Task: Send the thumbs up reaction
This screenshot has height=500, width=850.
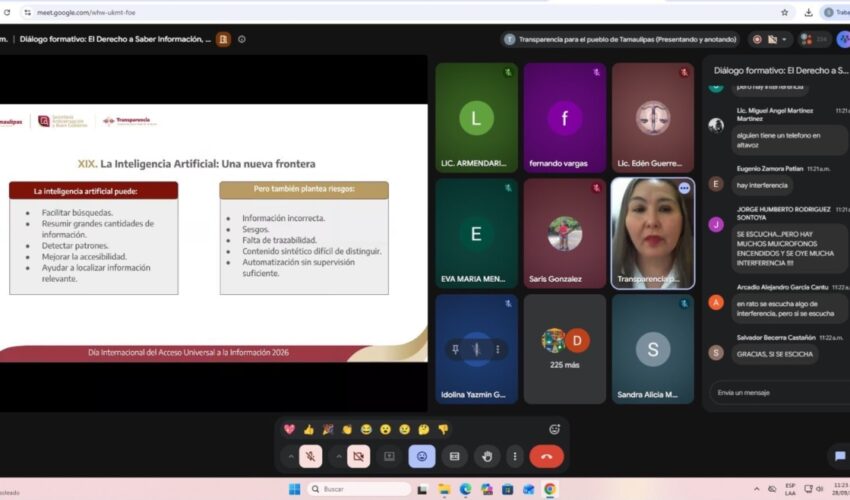Action: point(308,430)
